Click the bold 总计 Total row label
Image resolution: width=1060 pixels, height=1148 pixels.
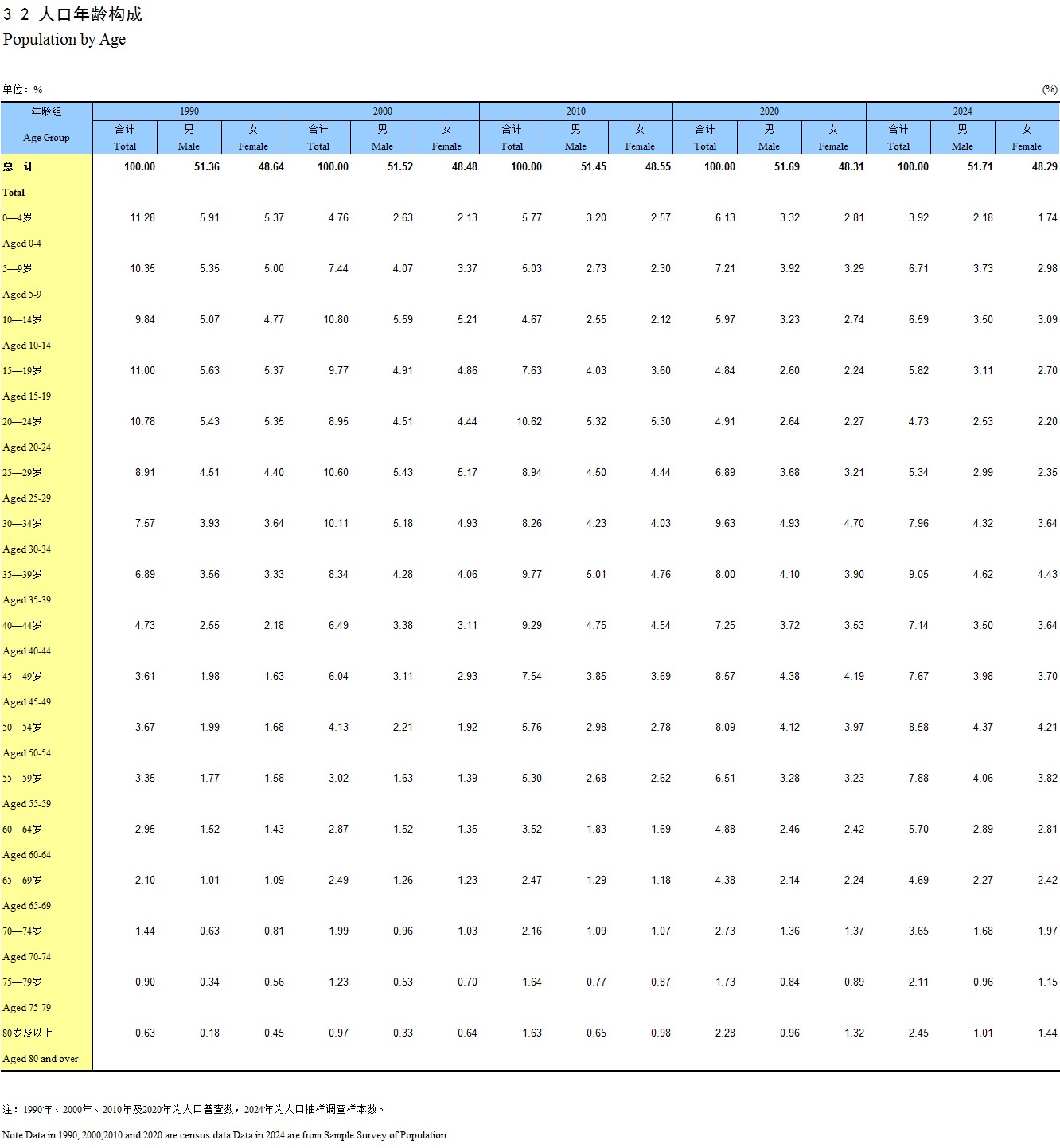point(18,167)
